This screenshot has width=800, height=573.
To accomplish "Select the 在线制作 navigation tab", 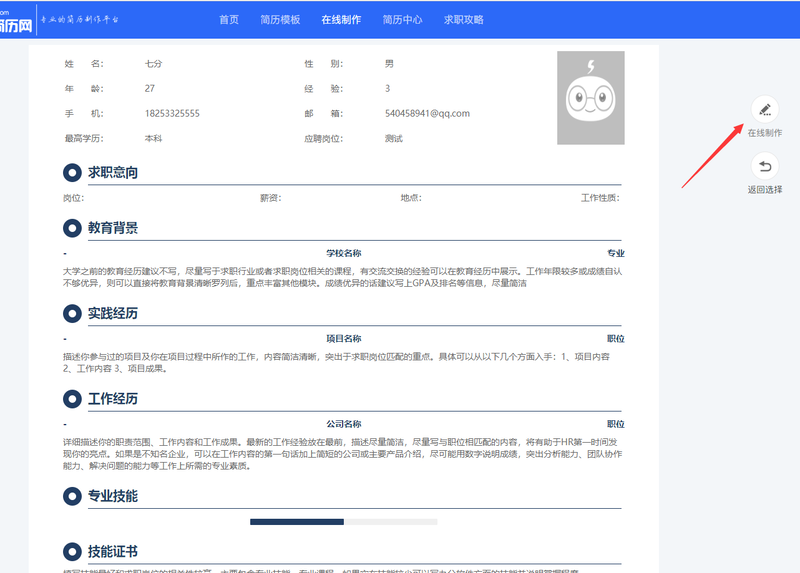I will point(341,20).
